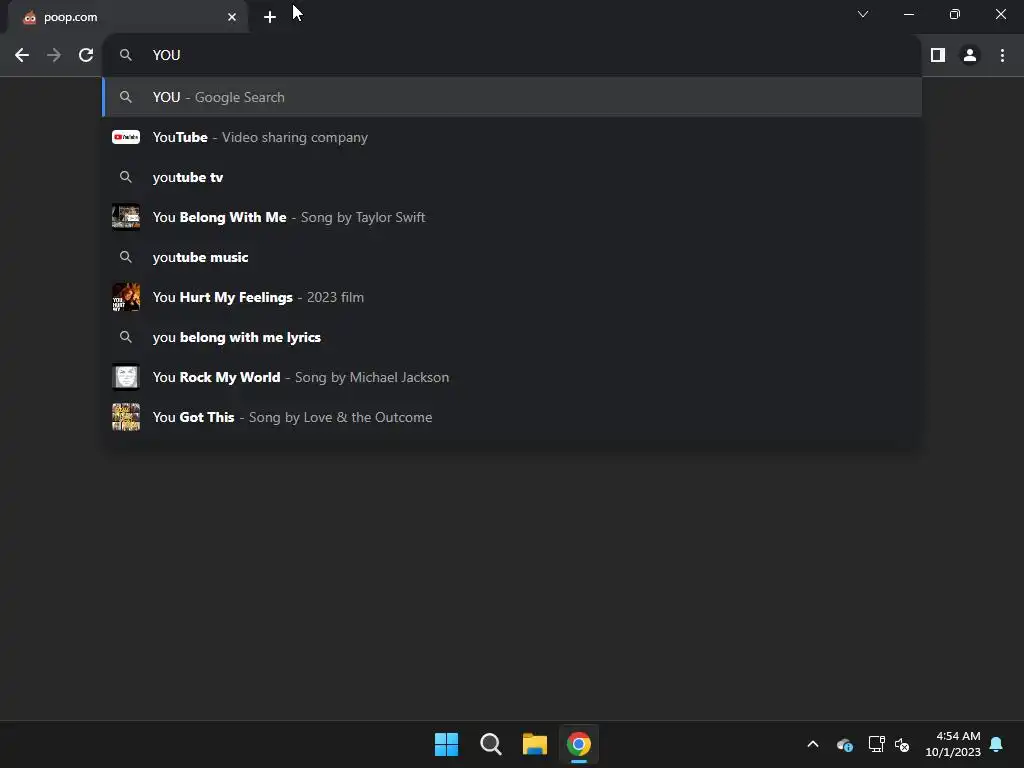1024x768 pixels.
Task: Choose the YouTube video sharing company suggestion
Action: coord(512,137)
